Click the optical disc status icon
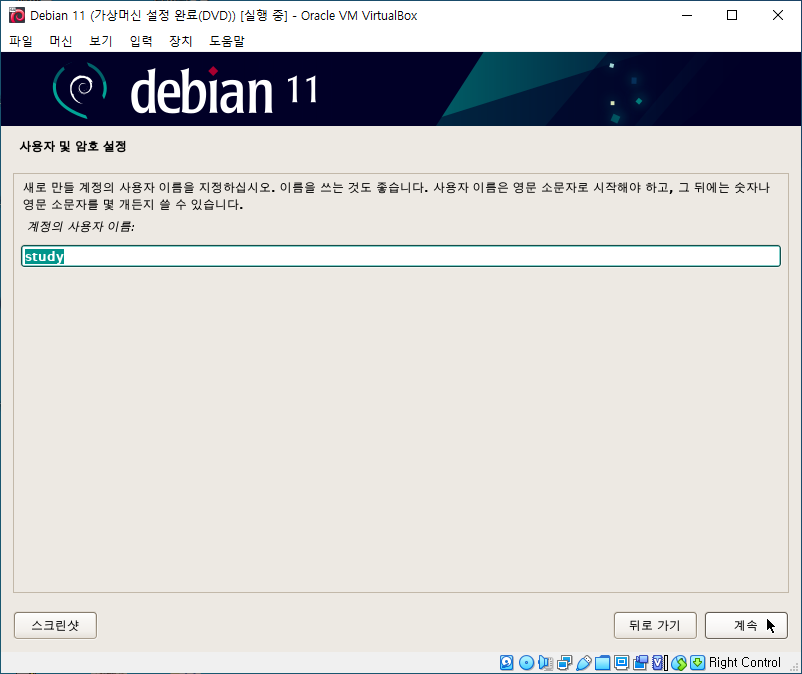802x674 pixels. (x=526, y=662)
